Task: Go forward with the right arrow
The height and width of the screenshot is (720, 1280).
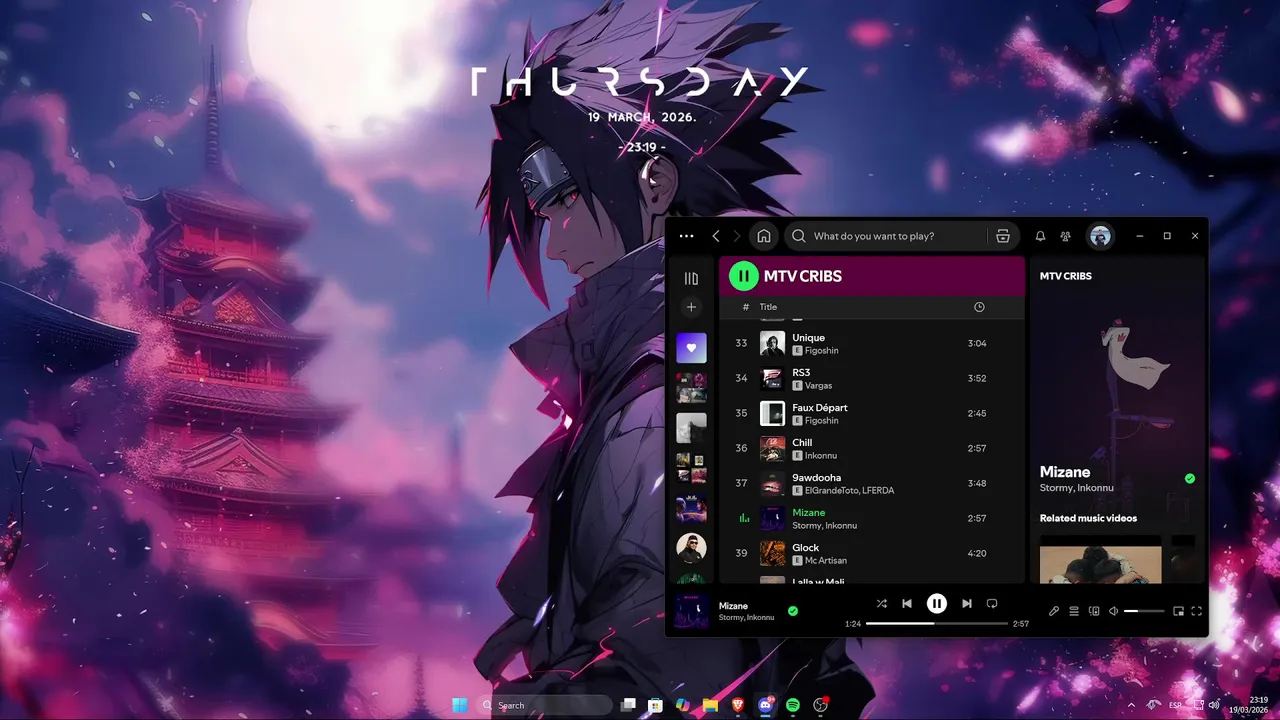Action: coord(737,236)
